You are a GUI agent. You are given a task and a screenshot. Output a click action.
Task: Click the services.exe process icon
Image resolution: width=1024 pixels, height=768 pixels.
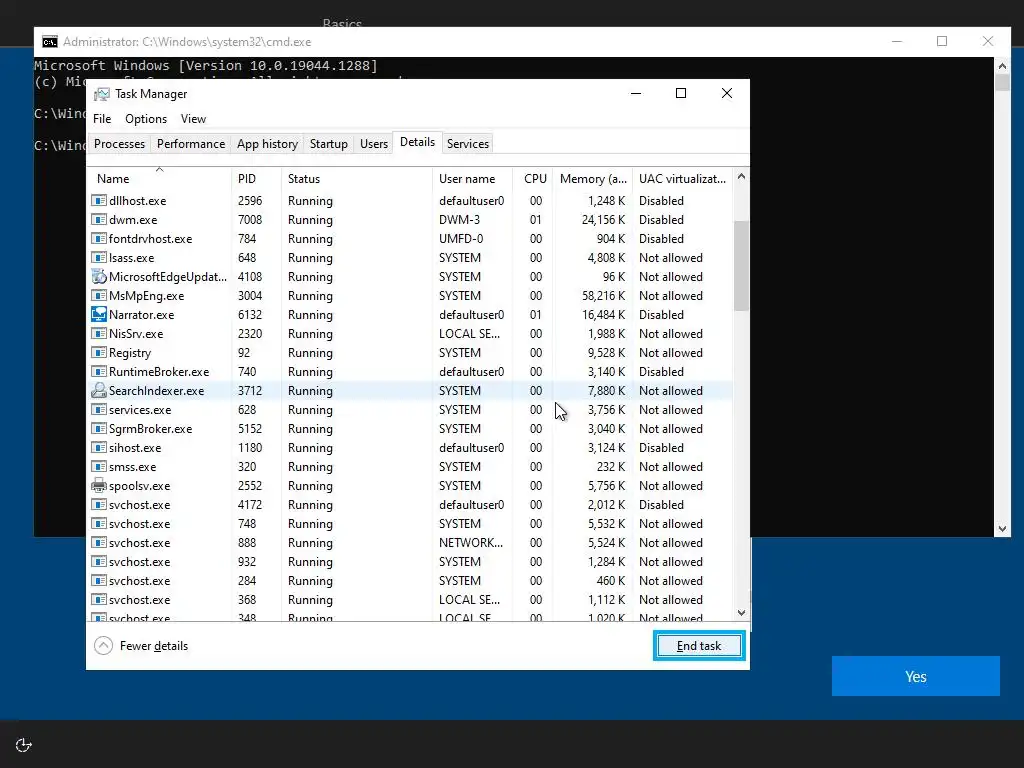click(x=99, y=409)
